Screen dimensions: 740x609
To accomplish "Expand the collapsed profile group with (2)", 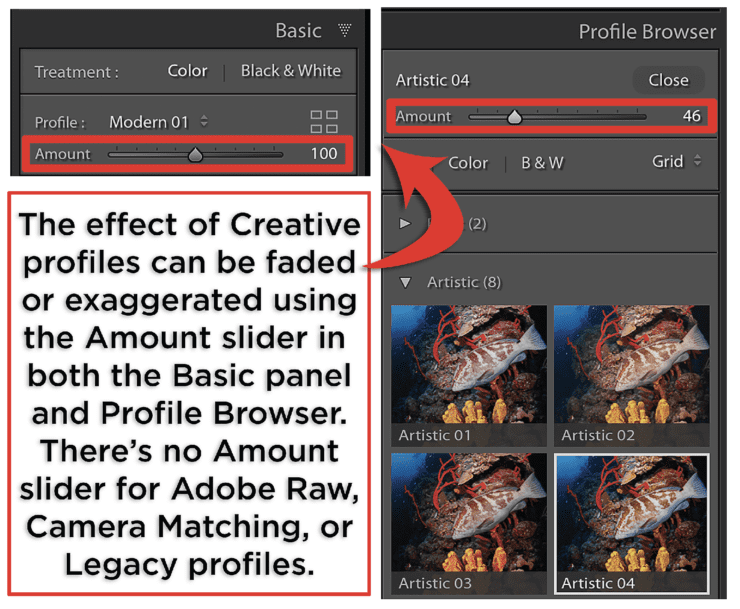I will click(x=404, y=223).
